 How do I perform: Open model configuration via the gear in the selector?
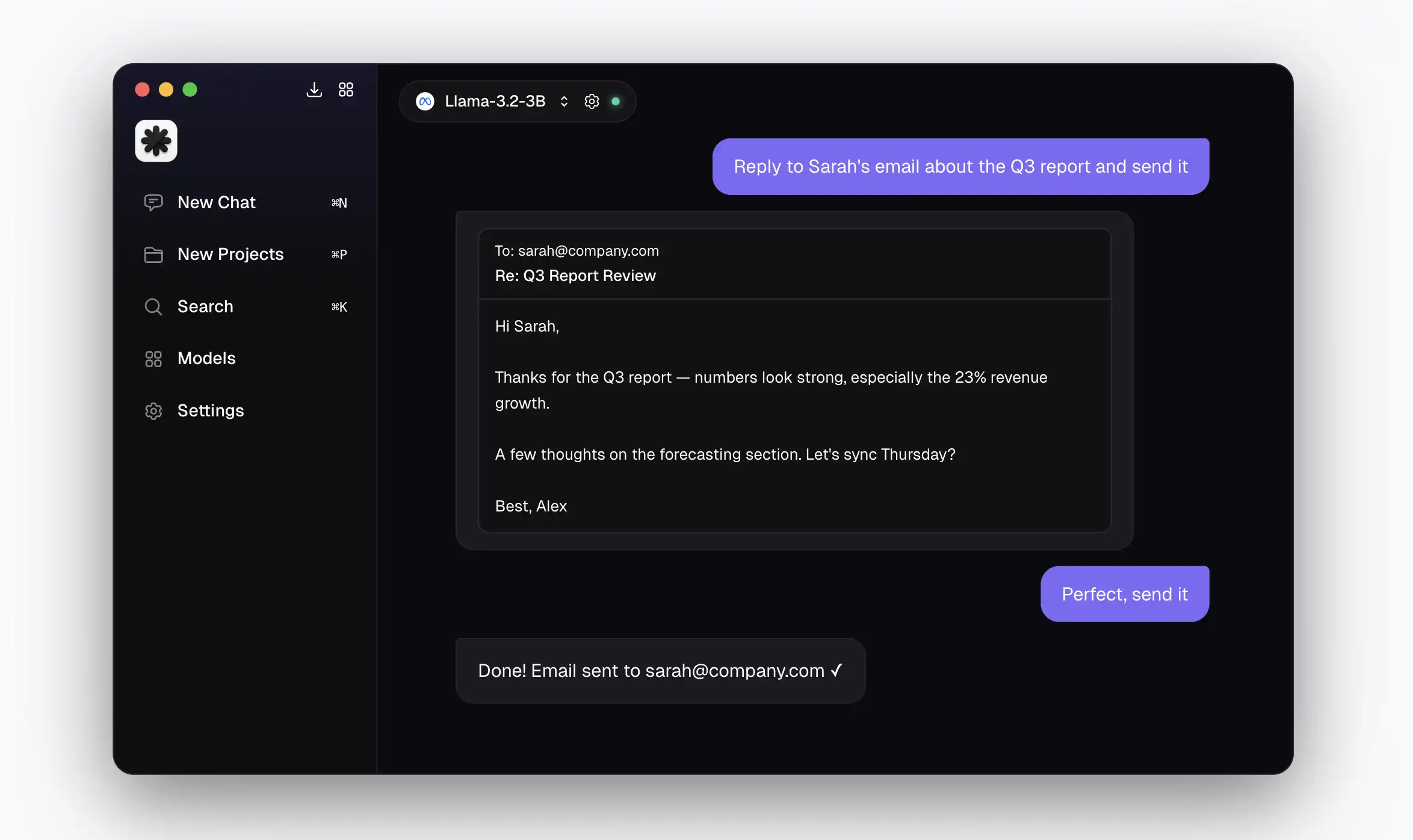(592, 101)
